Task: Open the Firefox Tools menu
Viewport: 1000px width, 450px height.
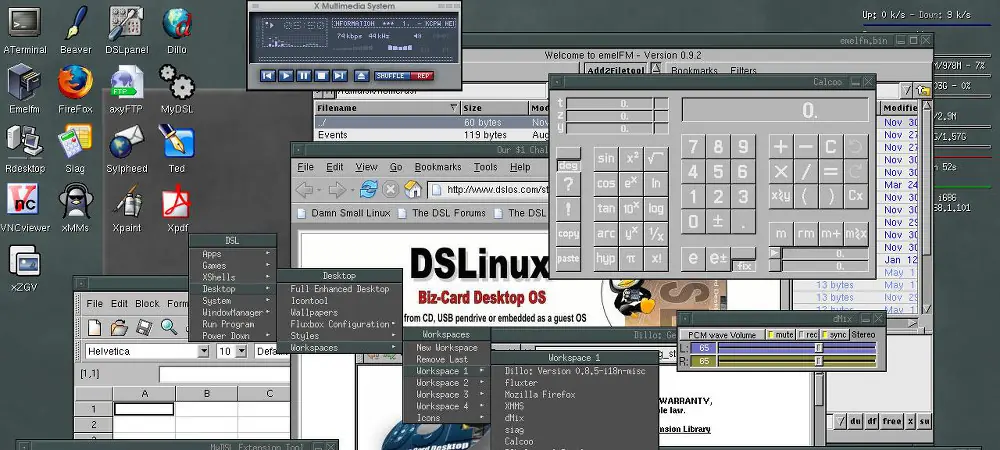Action: (x=485, y=167)
